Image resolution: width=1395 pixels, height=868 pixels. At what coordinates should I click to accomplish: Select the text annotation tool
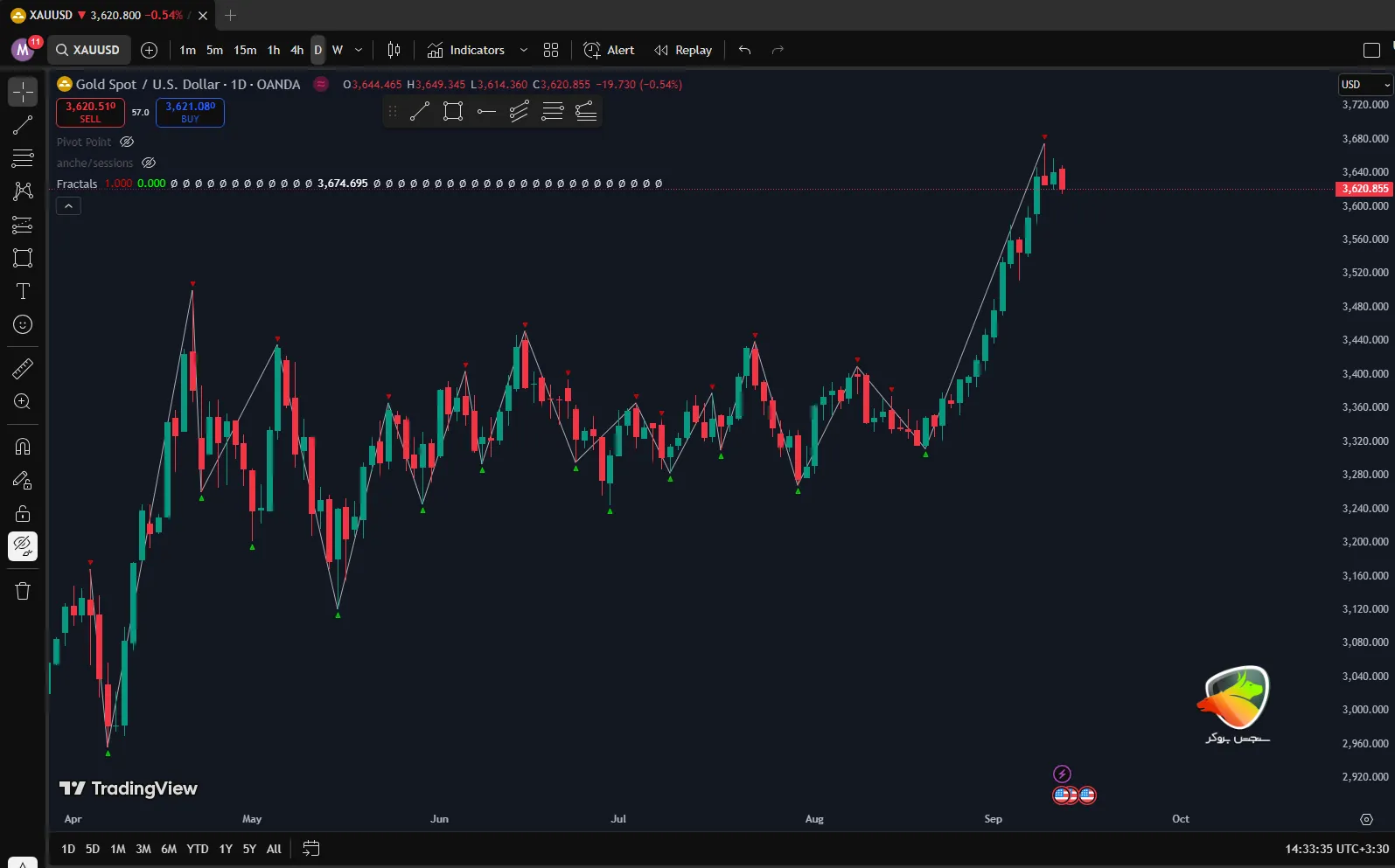[x=23, y=291]
